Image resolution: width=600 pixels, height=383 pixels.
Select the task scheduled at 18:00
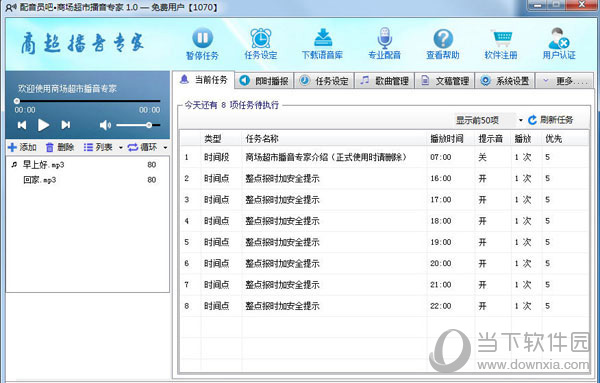click(x=384, y=221)
